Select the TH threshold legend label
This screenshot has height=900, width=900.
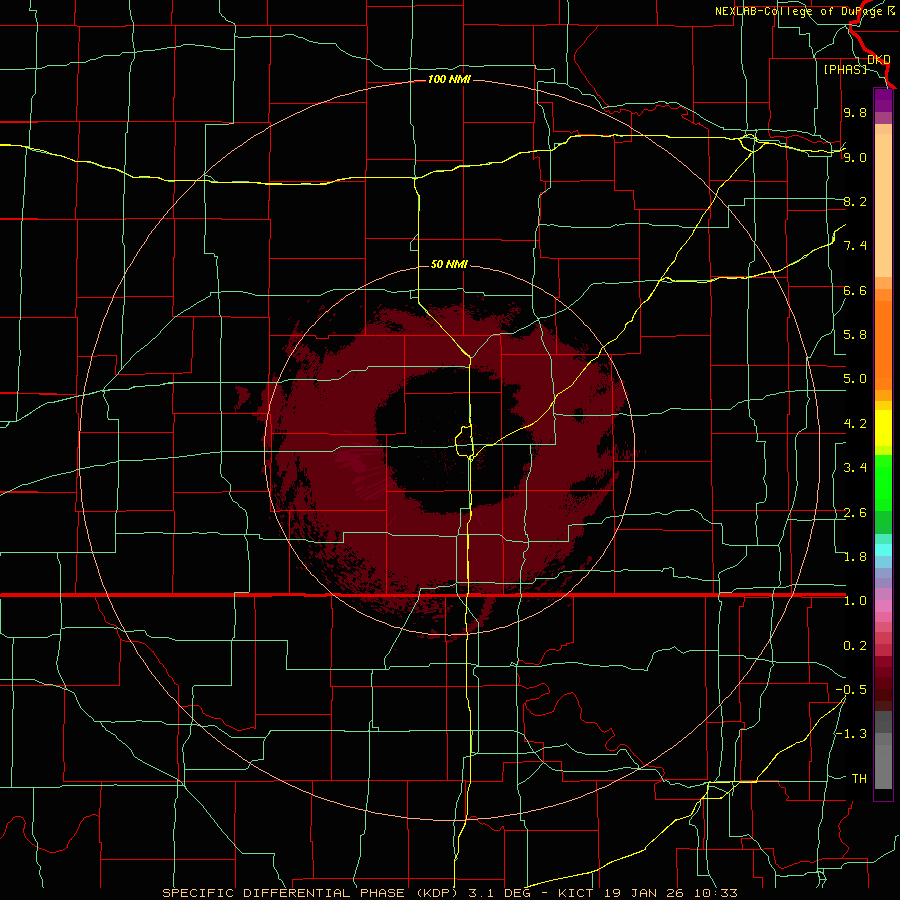click(x=859, y=779)
